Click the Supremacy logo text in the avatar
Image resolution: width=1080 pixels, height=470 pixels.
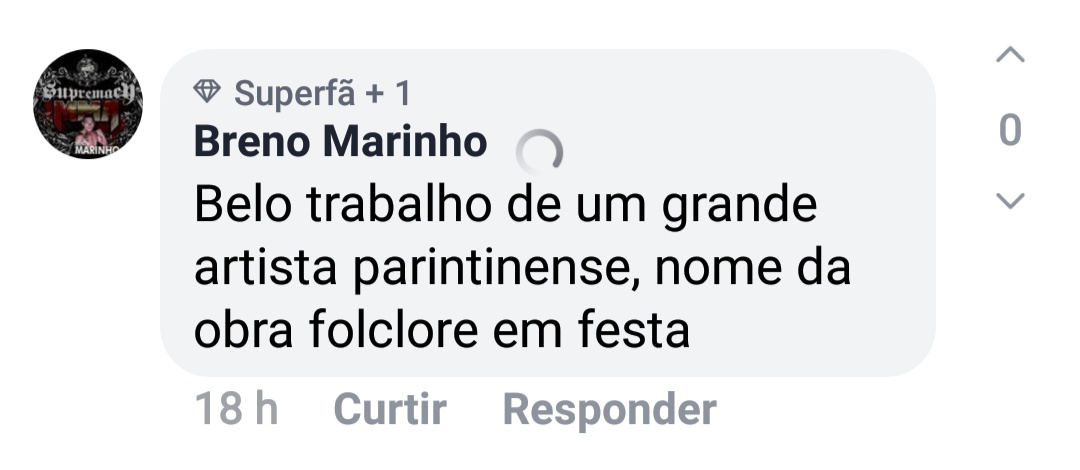click(89, 96)
